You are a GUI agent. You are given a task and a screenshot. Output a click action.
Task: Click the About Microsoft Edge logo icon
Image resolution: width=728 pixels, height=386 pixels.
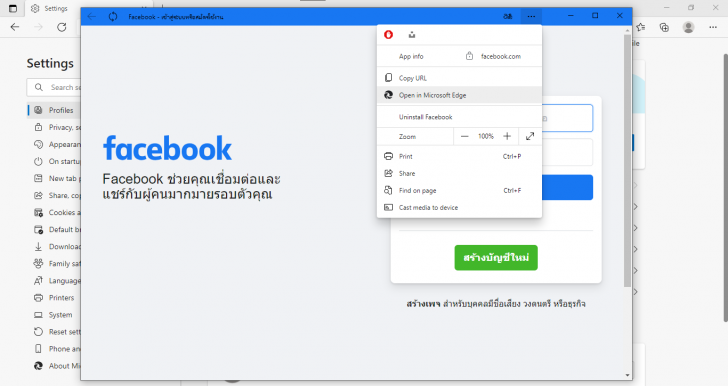[39, 366]
